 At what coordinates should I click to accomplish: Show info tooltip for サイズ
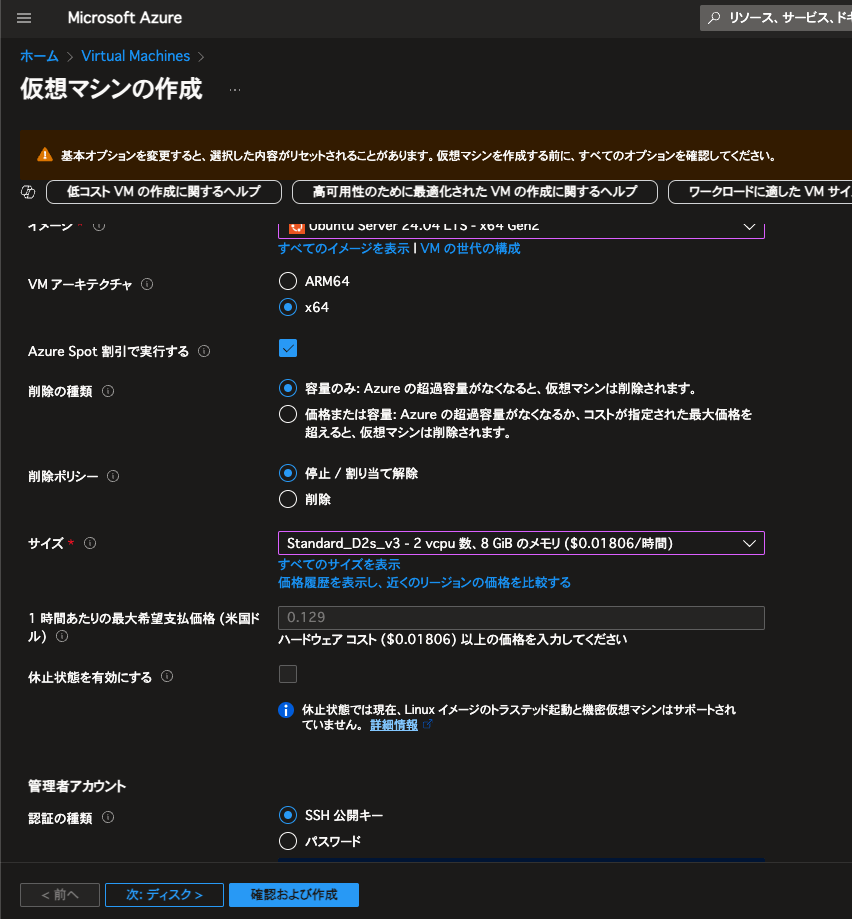(x=90, y=543)
